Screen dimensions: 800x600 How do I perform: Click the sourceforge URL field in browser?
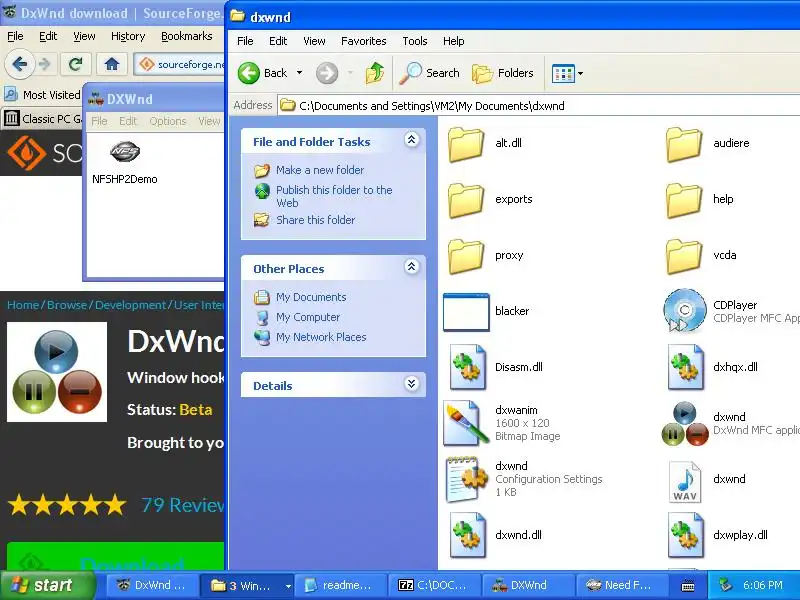(x=180, y=64)
